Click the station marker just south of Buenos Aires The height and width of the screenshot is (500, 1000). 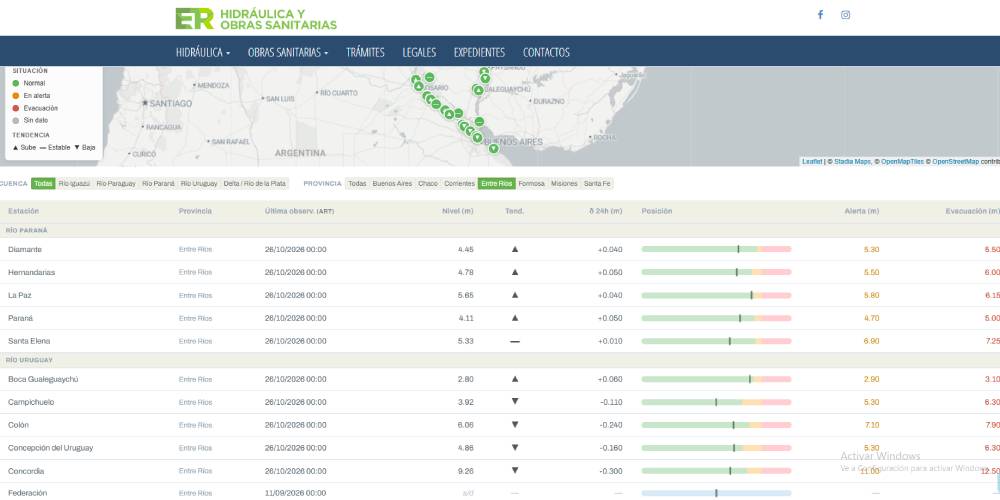(x=493, y=149)
